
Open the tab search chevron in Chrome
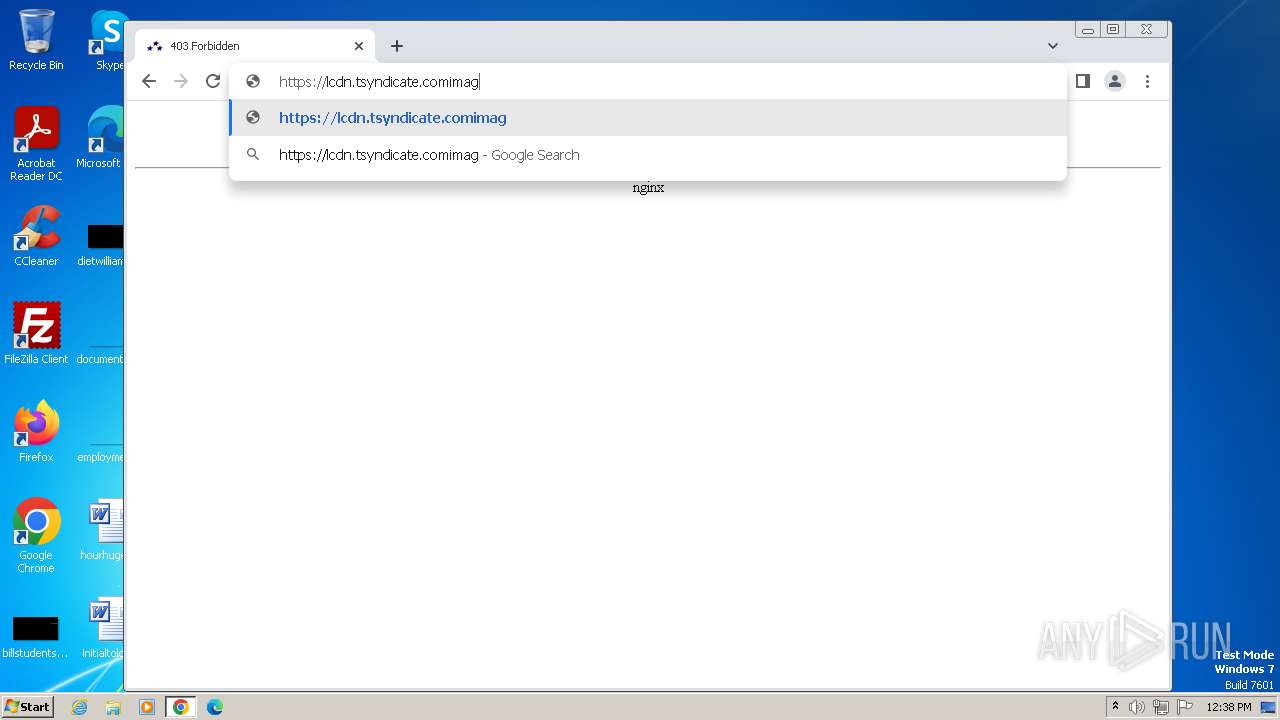tap(1053, 46)
